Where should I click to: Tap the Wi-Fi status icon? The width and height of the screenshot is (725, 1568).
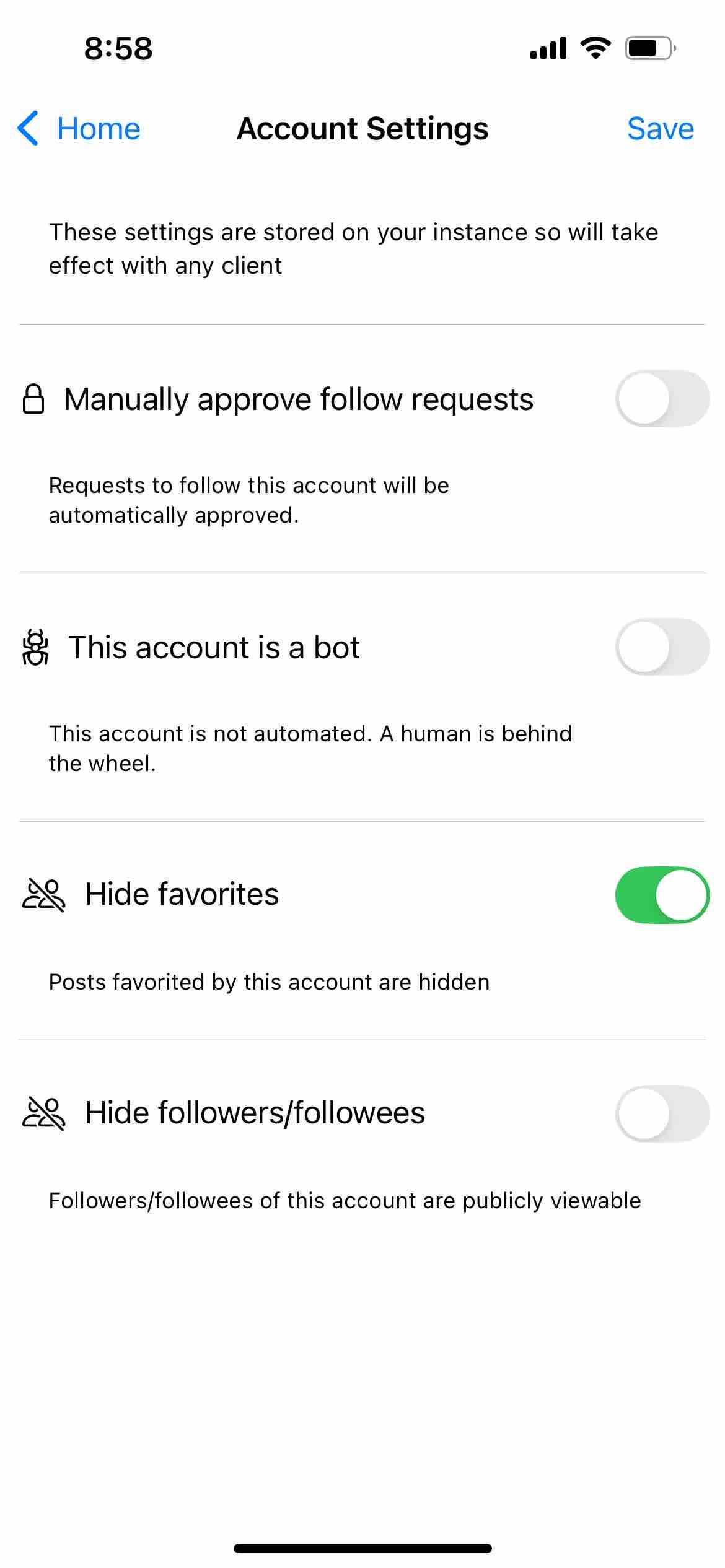tap(595, 48)
